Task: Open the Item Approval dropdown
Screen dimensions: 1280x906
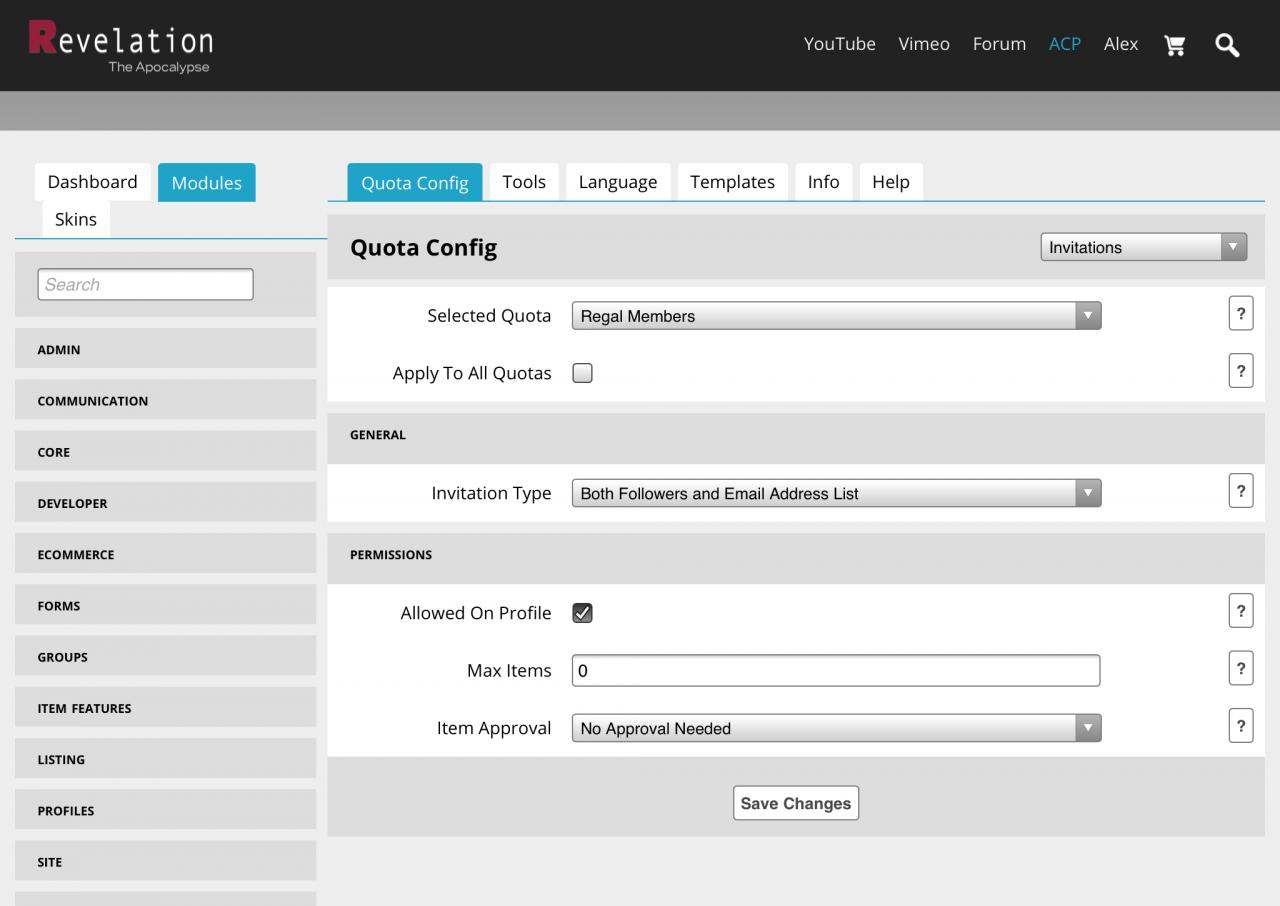Action: pyautogui.click(x=836, y=728)
